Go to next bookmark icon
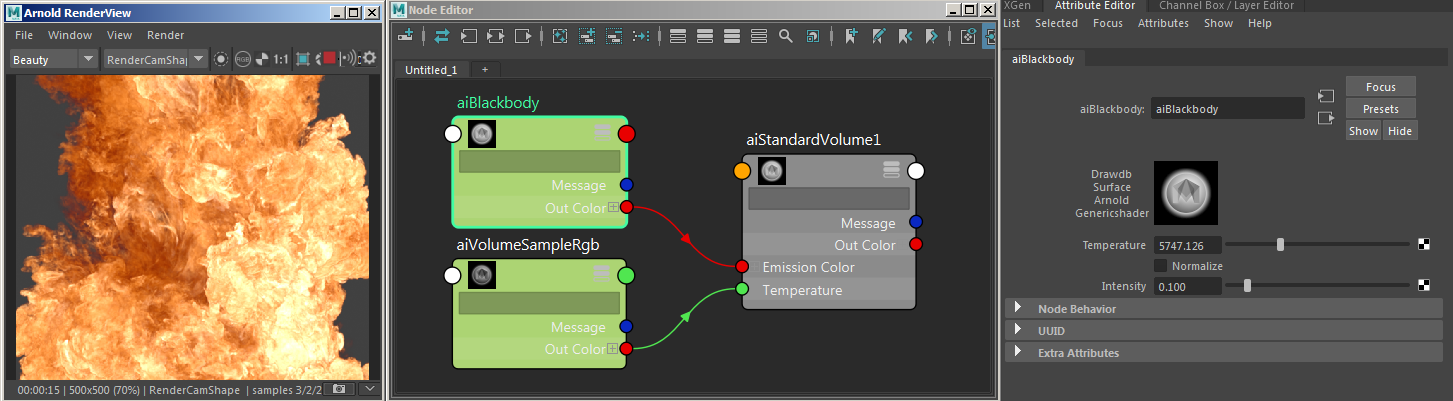Screen dimensions: 1453x401 [932, 36]
